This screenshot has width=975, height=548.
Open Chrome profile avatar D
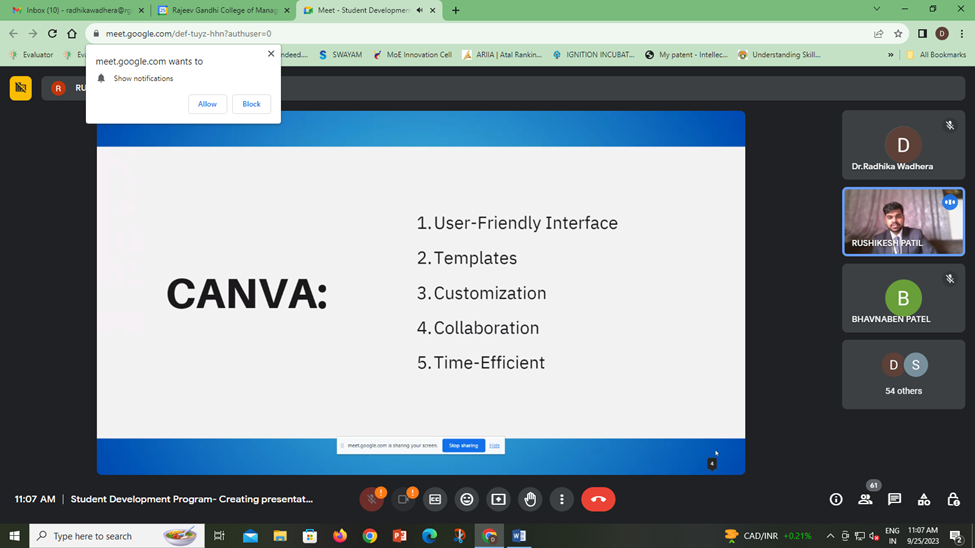pos(942,34)
